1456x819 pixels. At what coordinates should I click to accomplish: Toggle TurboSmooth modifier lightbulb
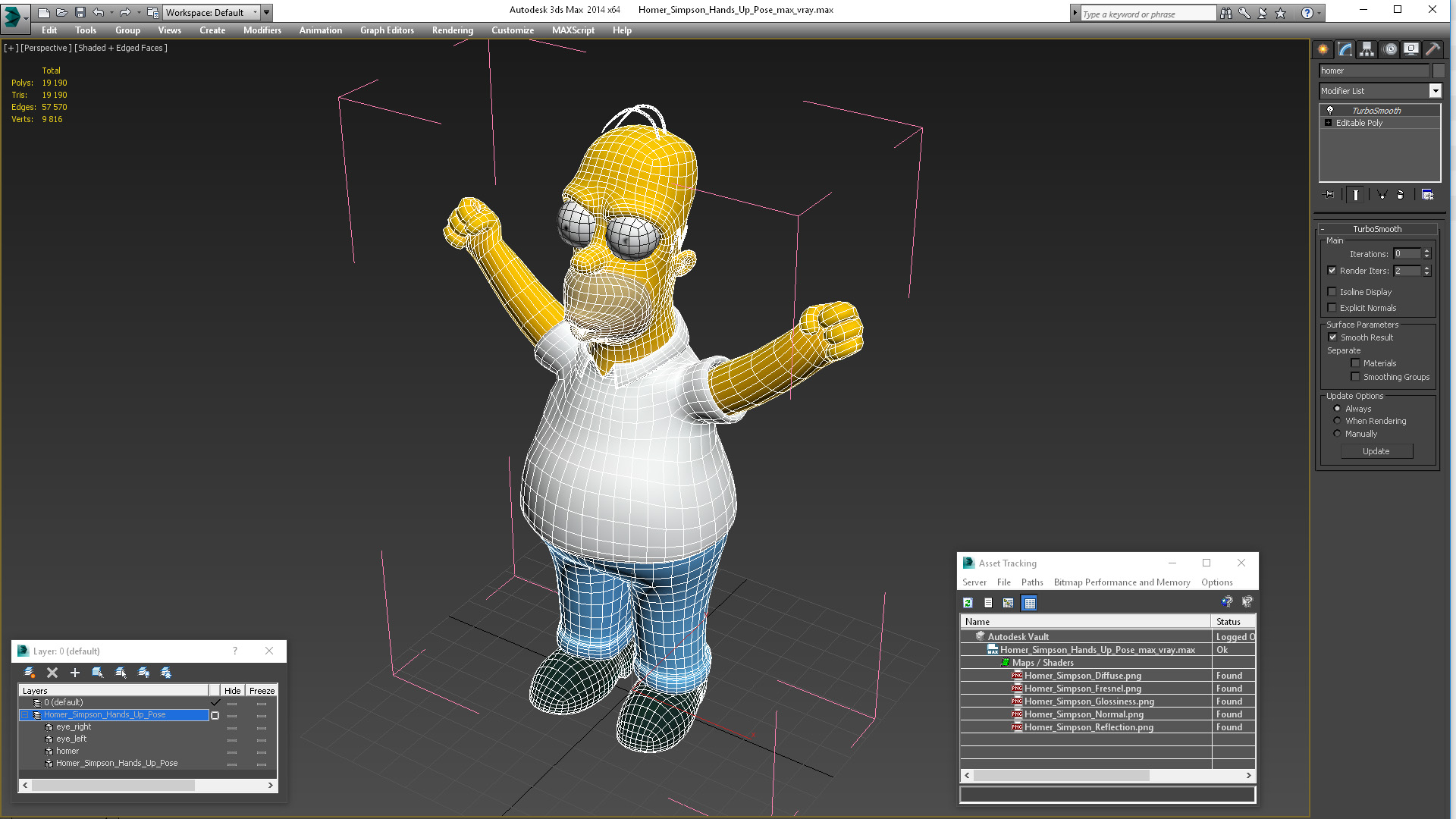[1329, 111]
